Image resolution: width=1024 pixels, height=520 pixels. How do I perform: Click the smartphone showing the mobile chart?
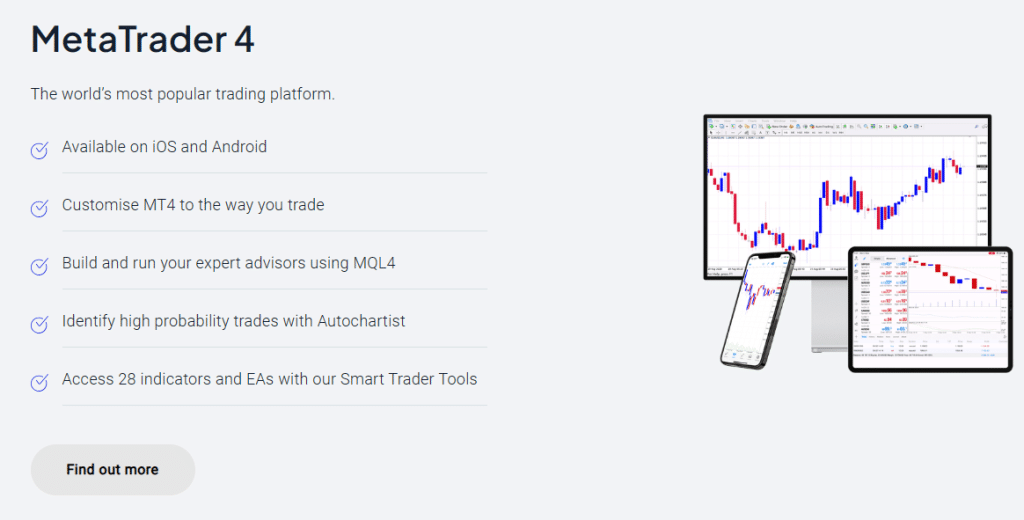758,310
